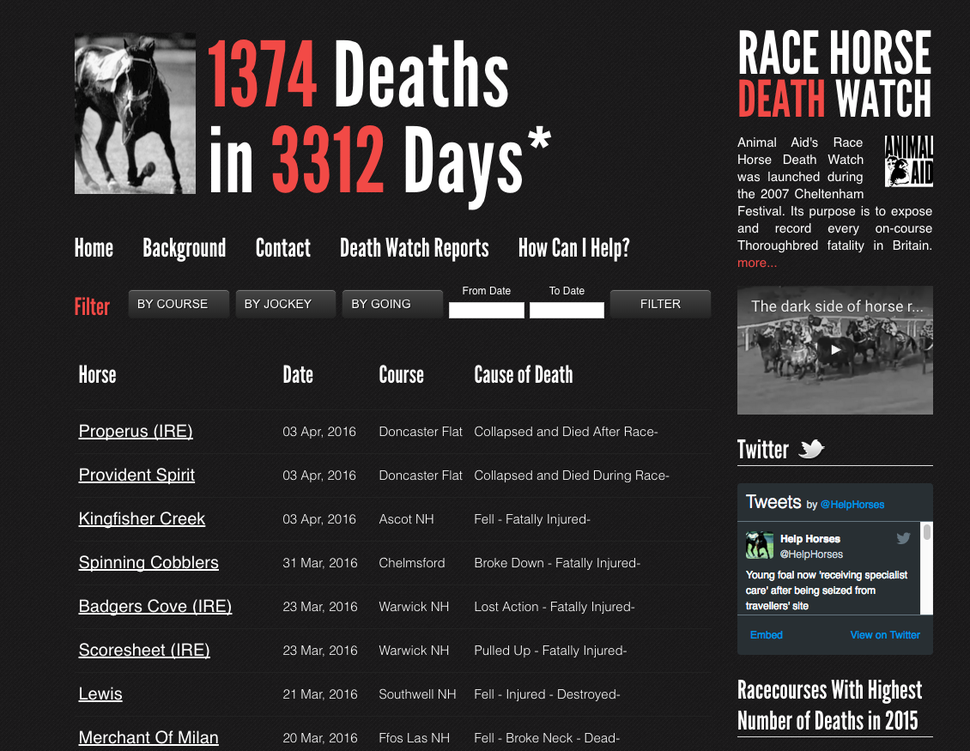970x751 pixels.
Task: Click the Help Horses name in tweet
Action: click(x=810, y=539)
